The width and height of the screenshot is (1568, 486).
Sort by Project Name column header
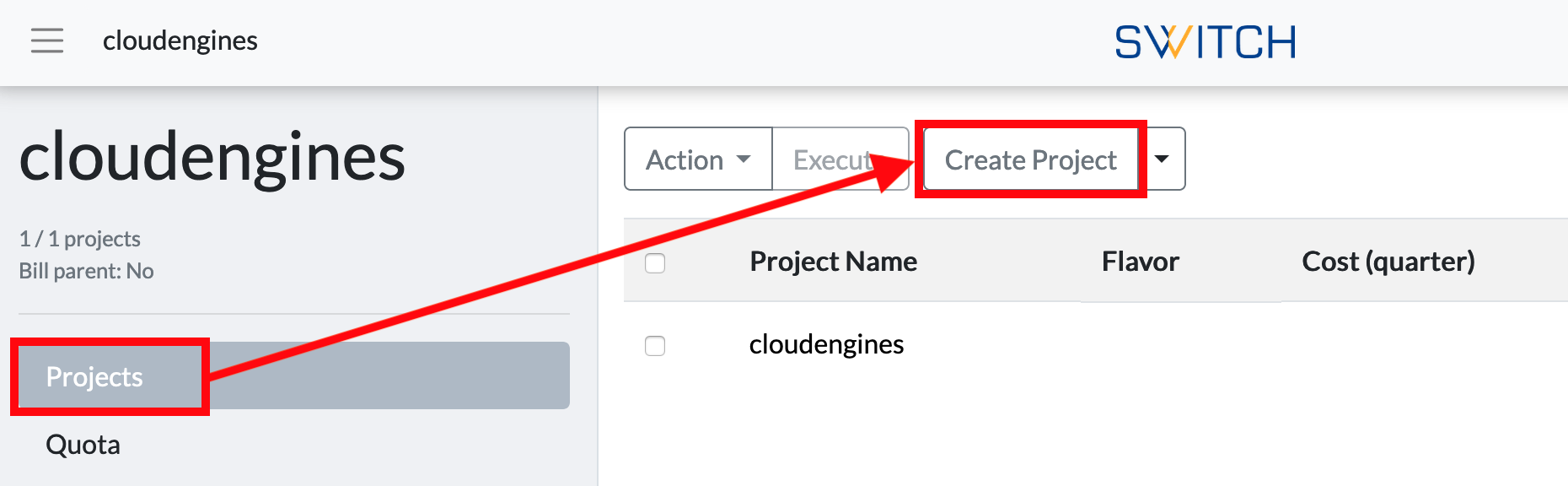[x=833, y=262]
